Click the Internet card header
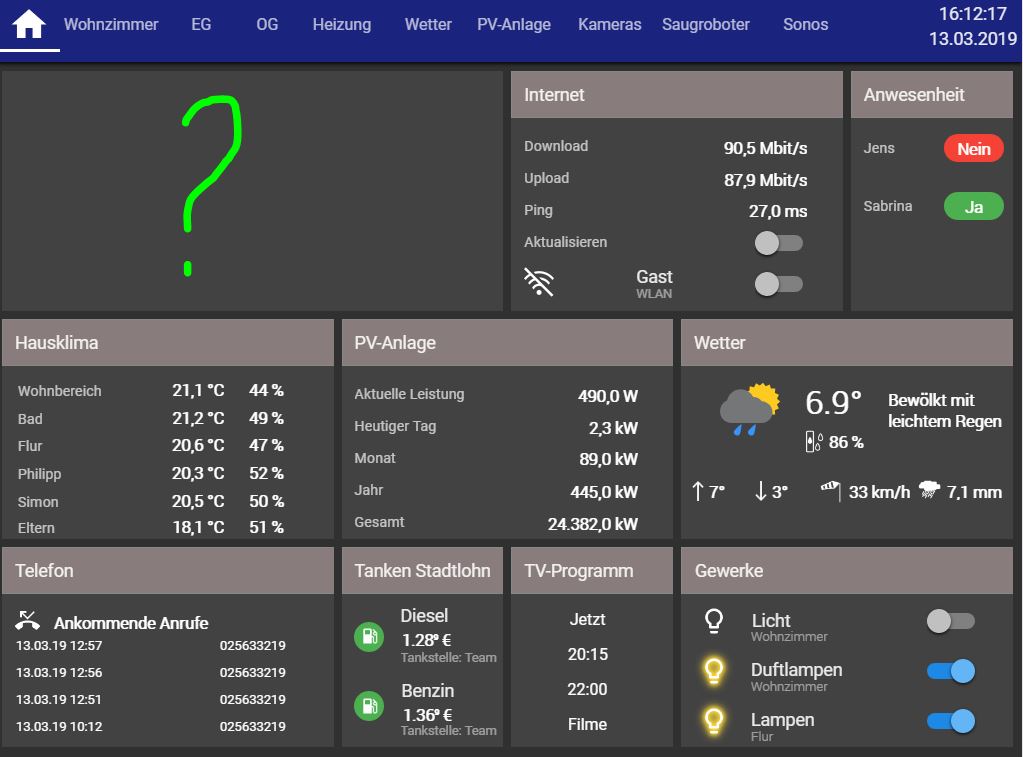The height and width of the screenshot is (757, 1023). click(x=677, y=95)
